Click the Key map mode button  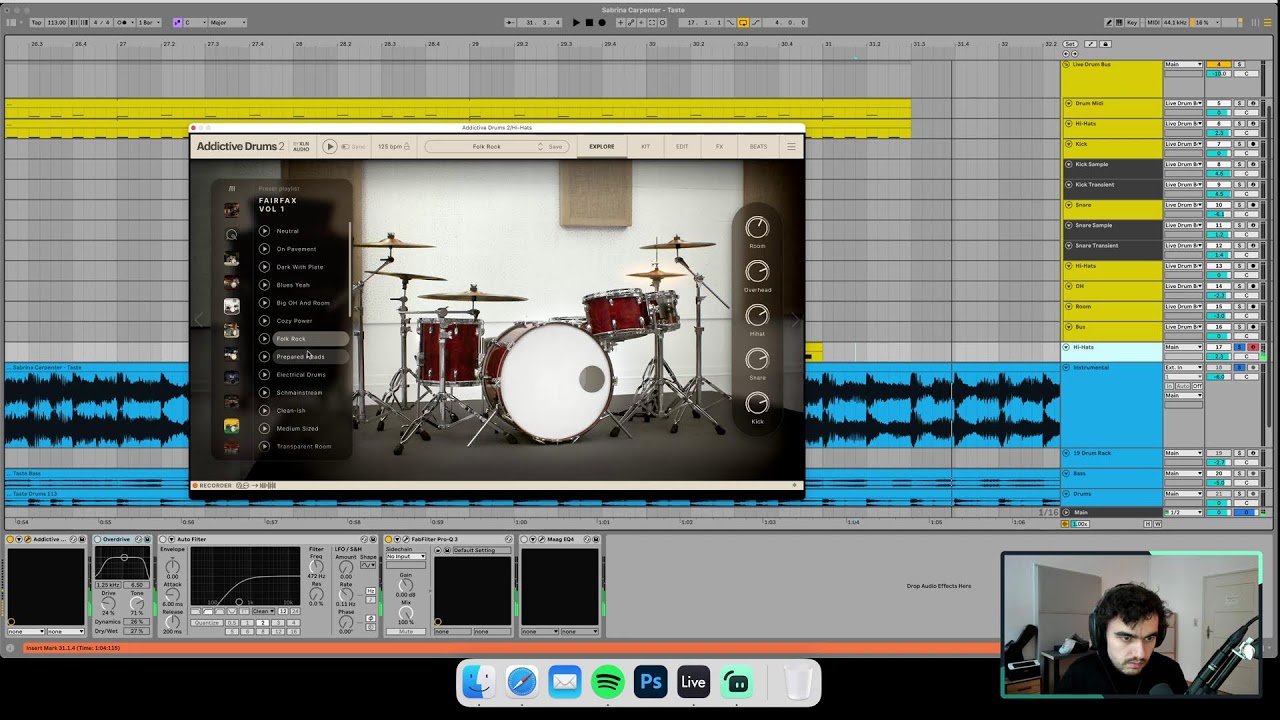[1132, 22]
